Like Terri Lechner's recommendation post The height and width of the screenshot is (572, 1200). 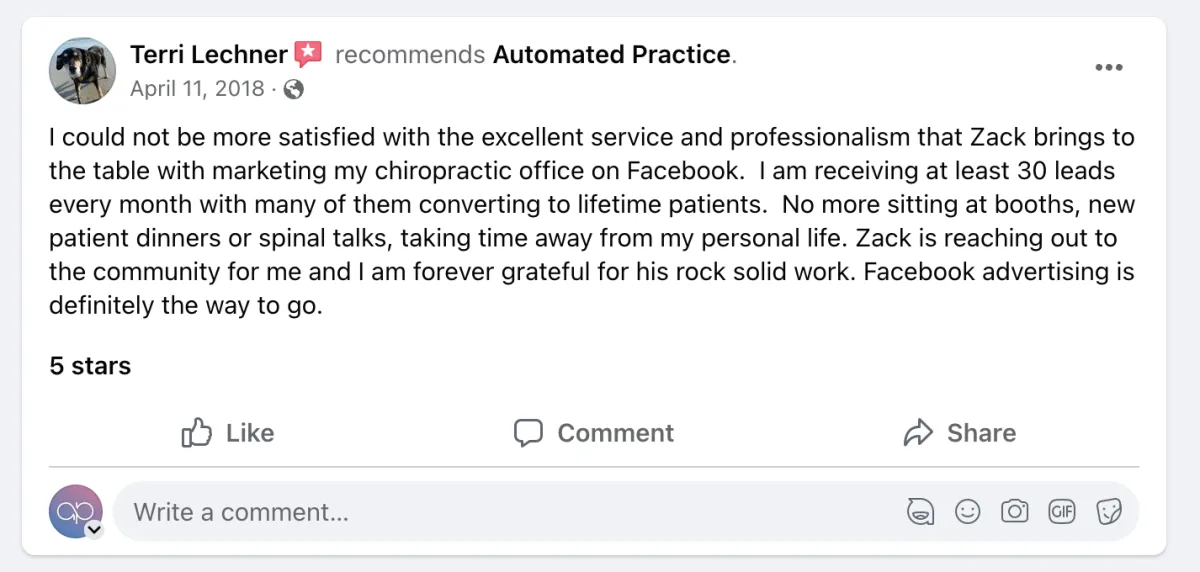228,433
